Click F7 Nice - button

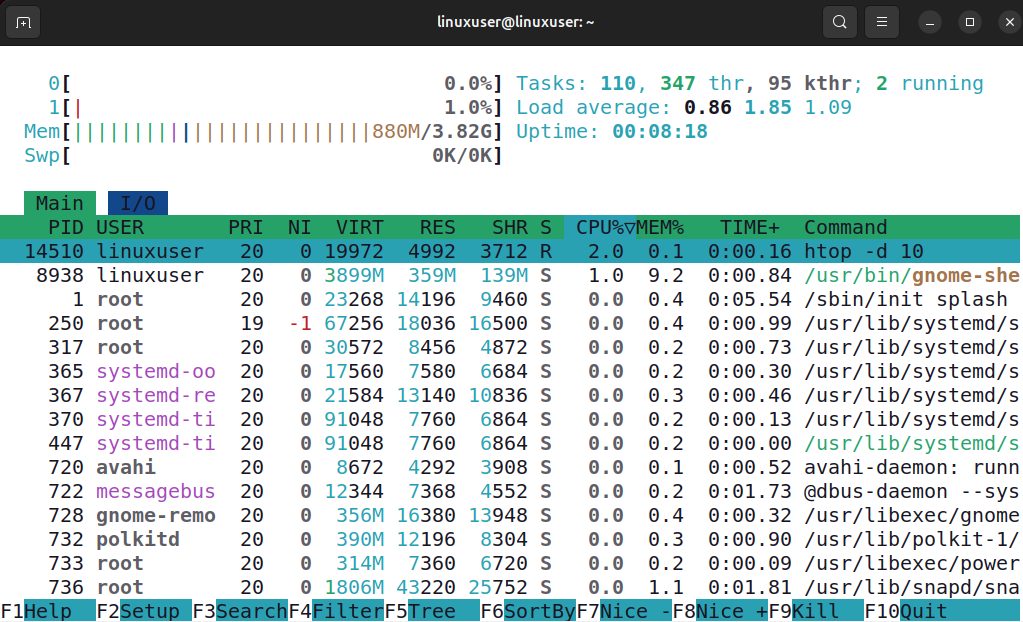[624, 611]
